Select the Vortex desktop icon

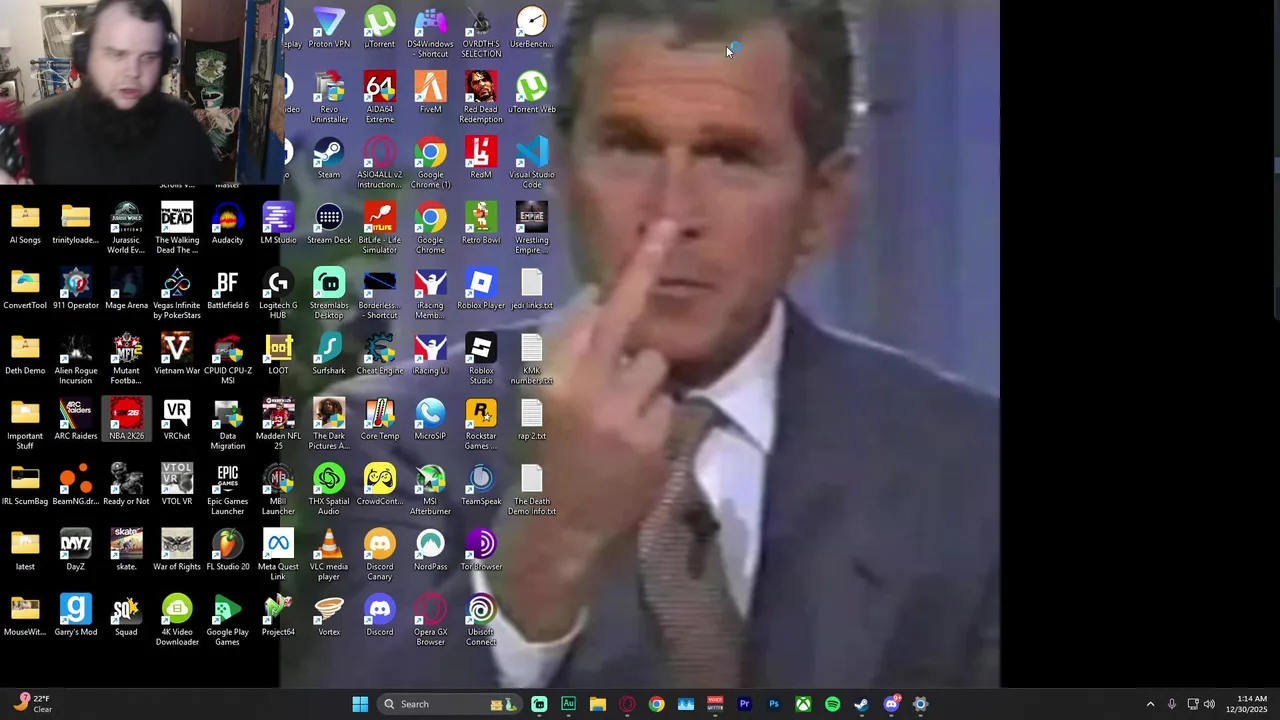tap(329, 615)
